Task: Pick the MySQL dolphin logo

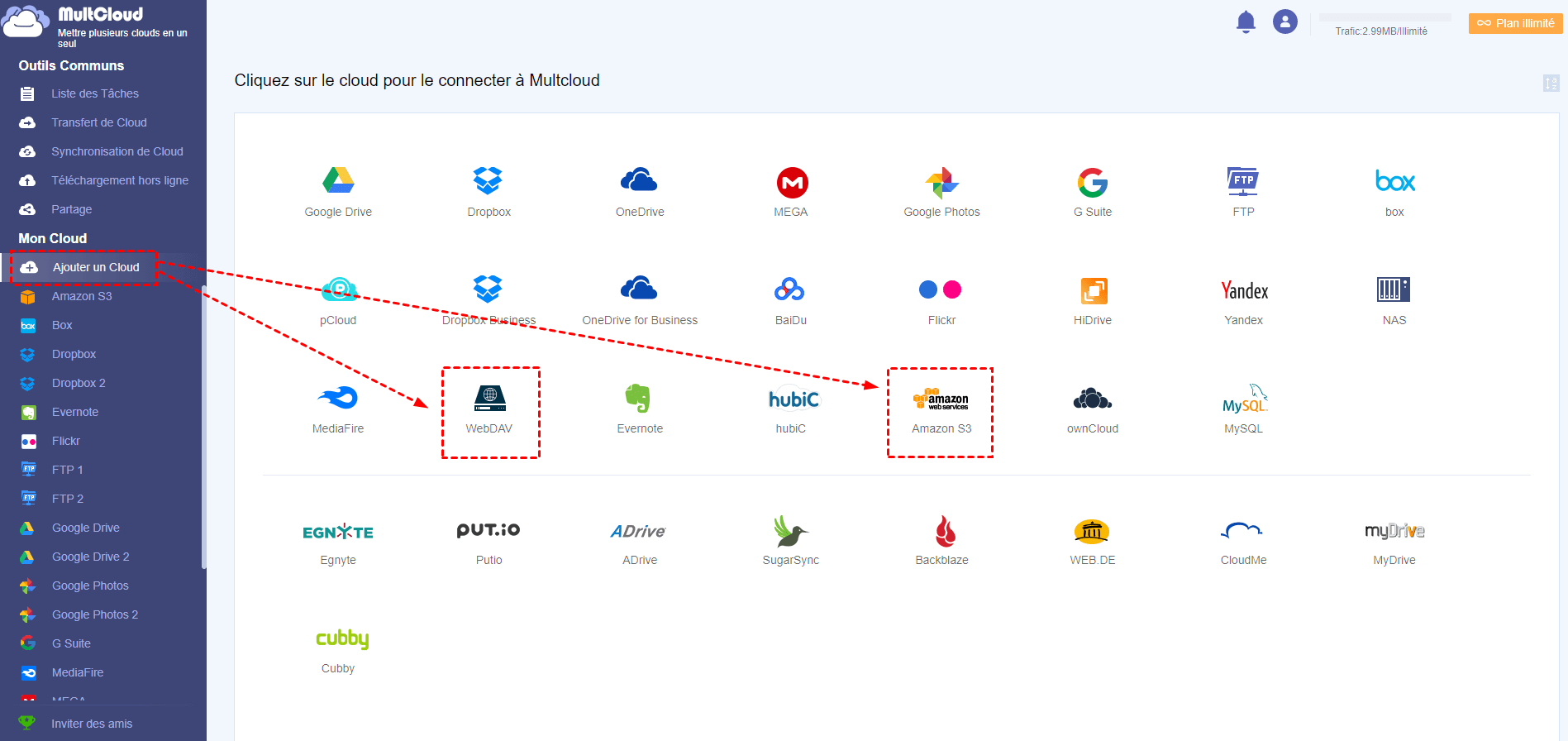Action: click(x=1245, y=398)
